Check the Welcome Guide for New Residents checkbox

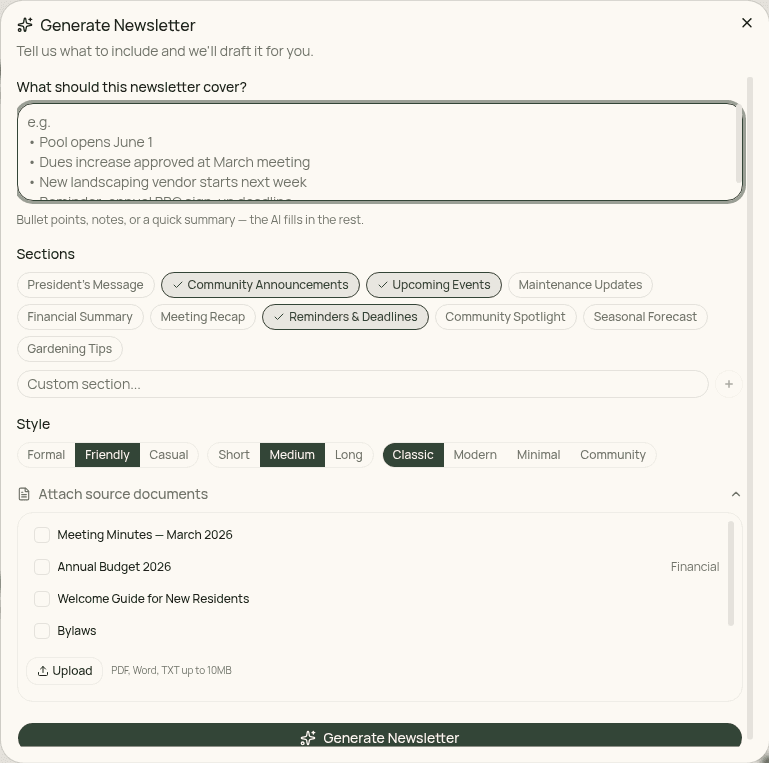pos(42,599)
